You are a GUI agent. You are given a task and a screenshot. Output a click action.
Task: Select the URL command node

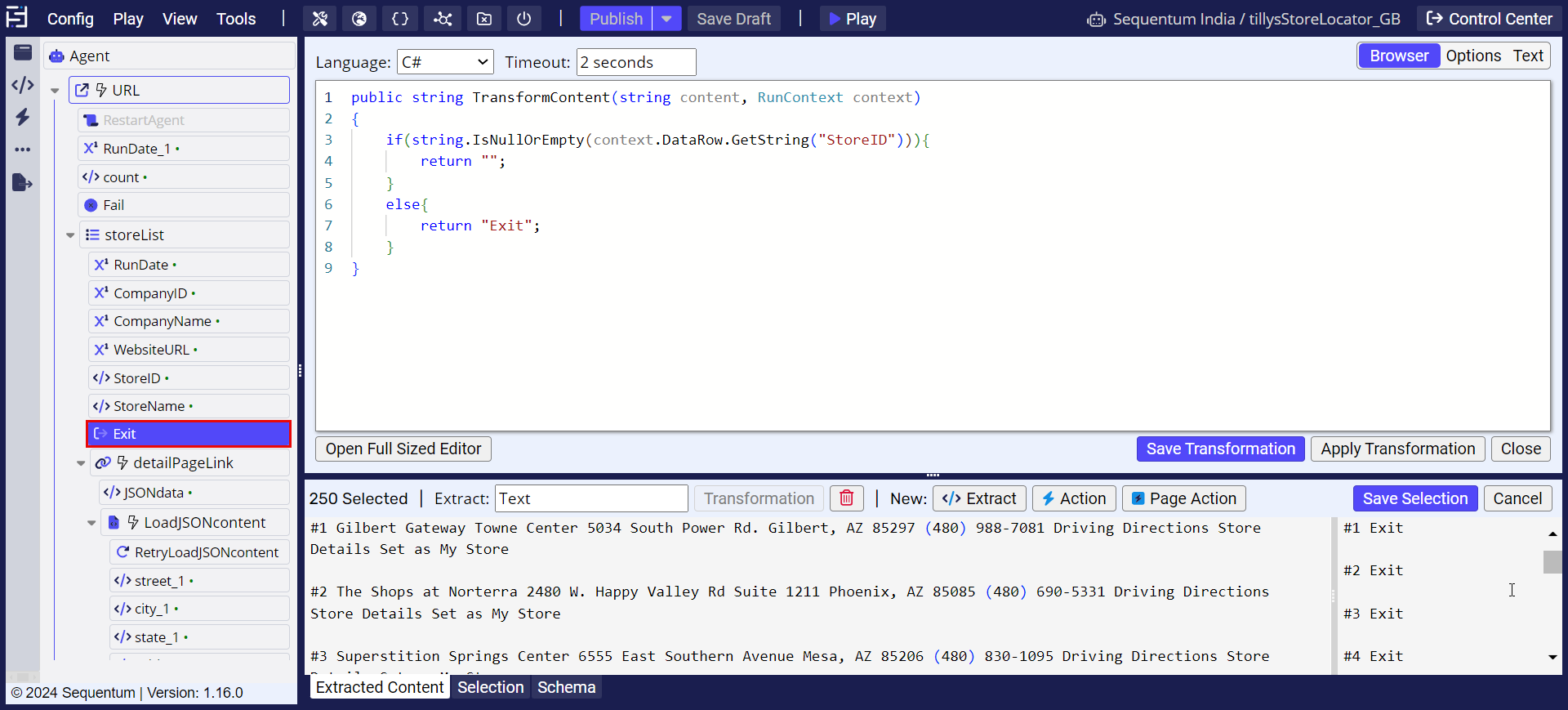pyautogui.click(x=180, y=90)
